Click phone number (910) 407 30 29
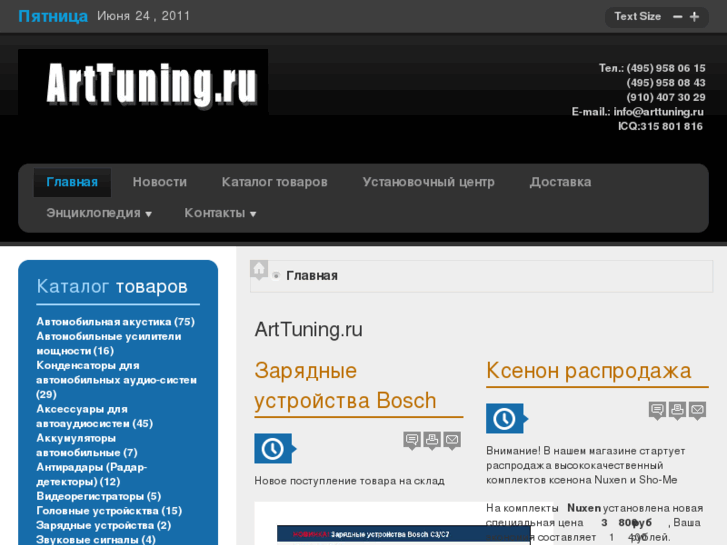The image size is (727, 545). click(x=666, y=97)
